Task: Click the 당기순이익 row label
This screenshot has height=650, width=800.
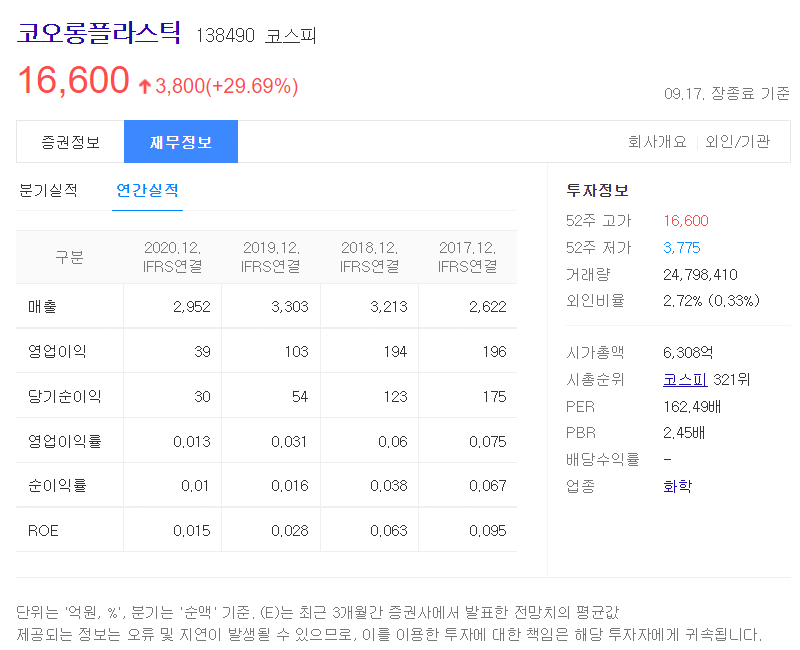Action: (x=65, y=396)
